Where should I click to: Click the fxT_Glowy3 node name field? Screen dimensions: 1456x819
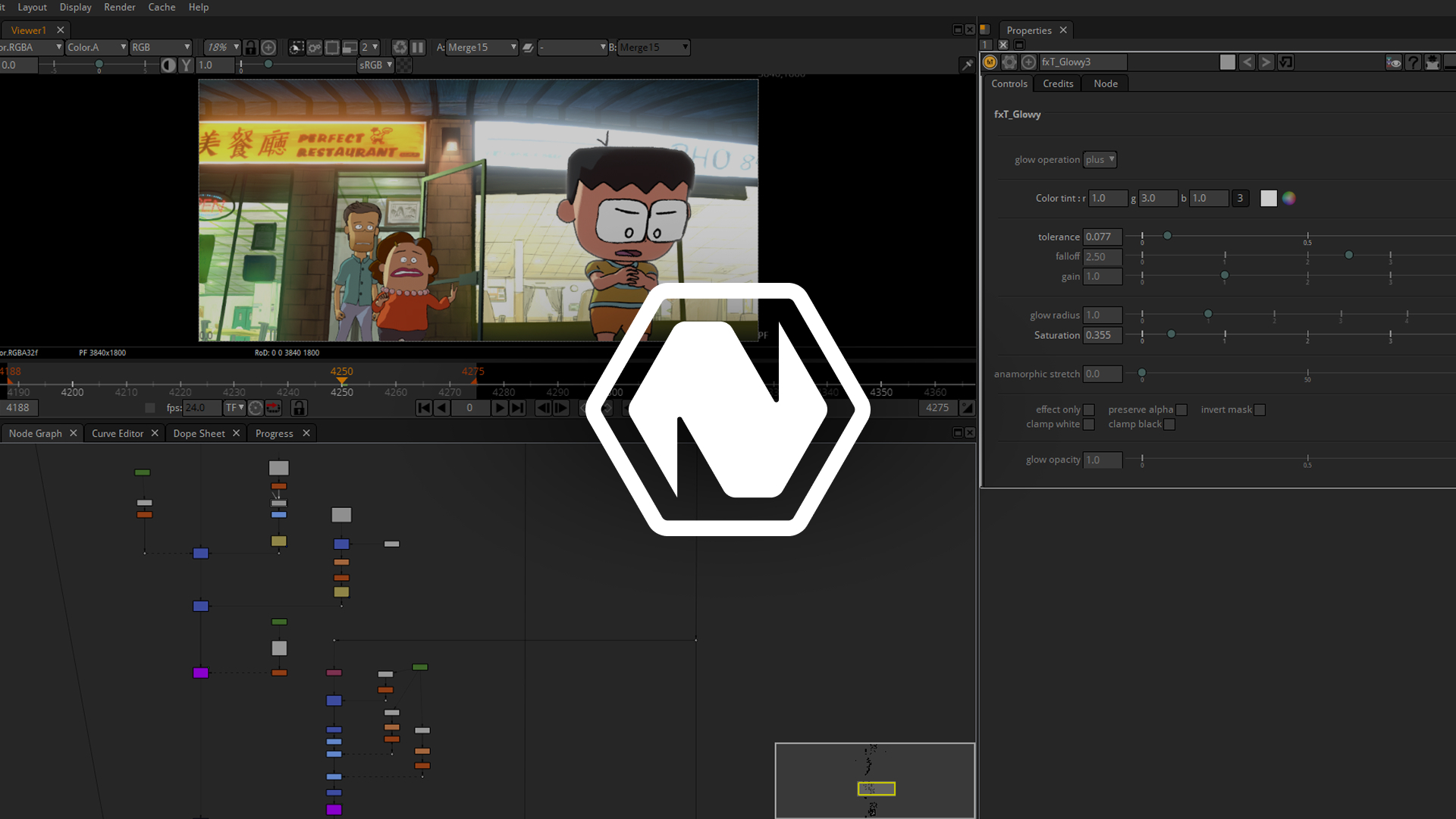tap(1083, 62)
